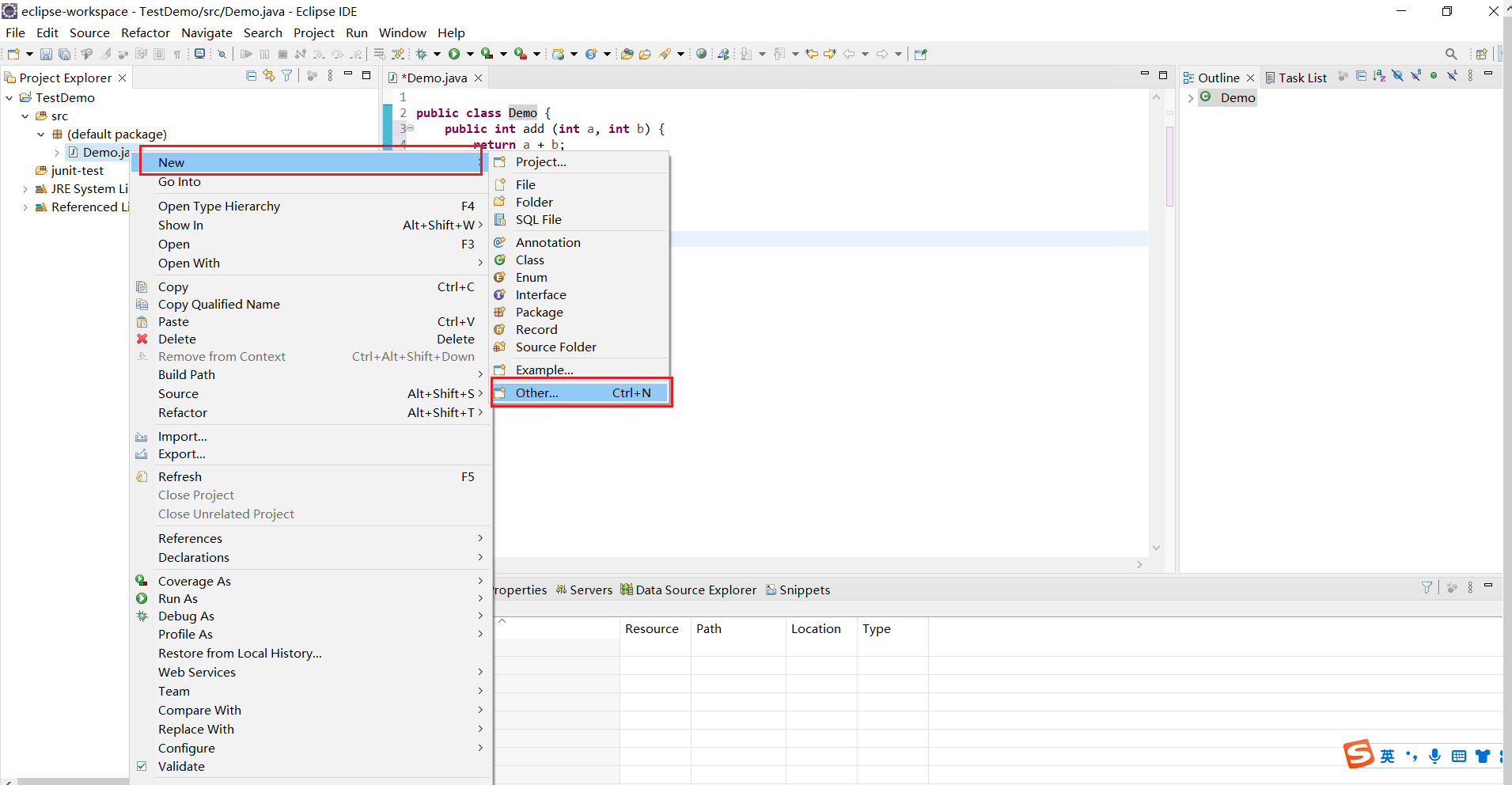This screenshot has height=785, width=1512.
Task: Switch to the Task List tab
Action: coord(1295,78)
